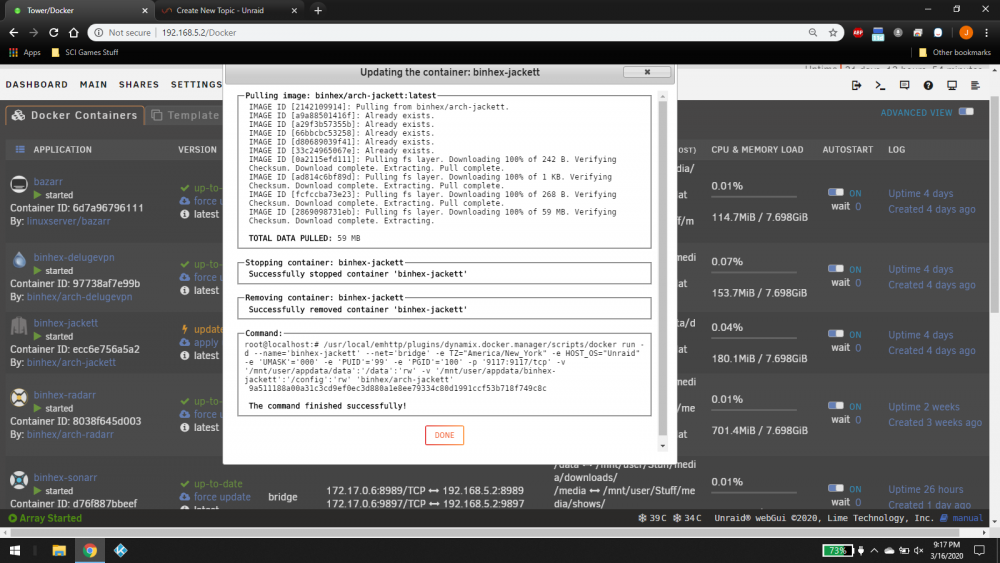Click the browser home icon
1000x563 pixels.
73,33
